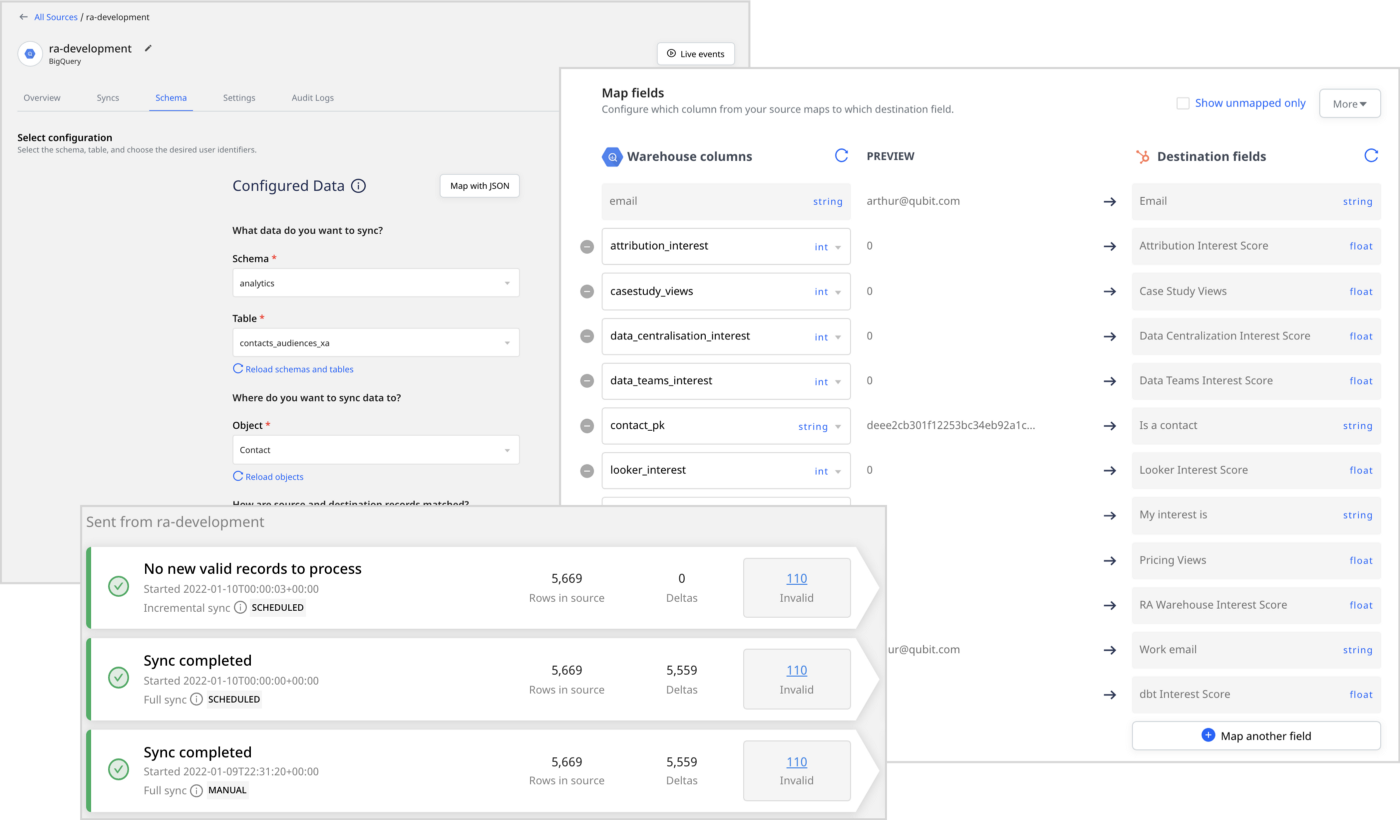Viewport: 1400px width, 820px height.
Task: Remove the contact_pk field mapping
Action: [587, 426]
